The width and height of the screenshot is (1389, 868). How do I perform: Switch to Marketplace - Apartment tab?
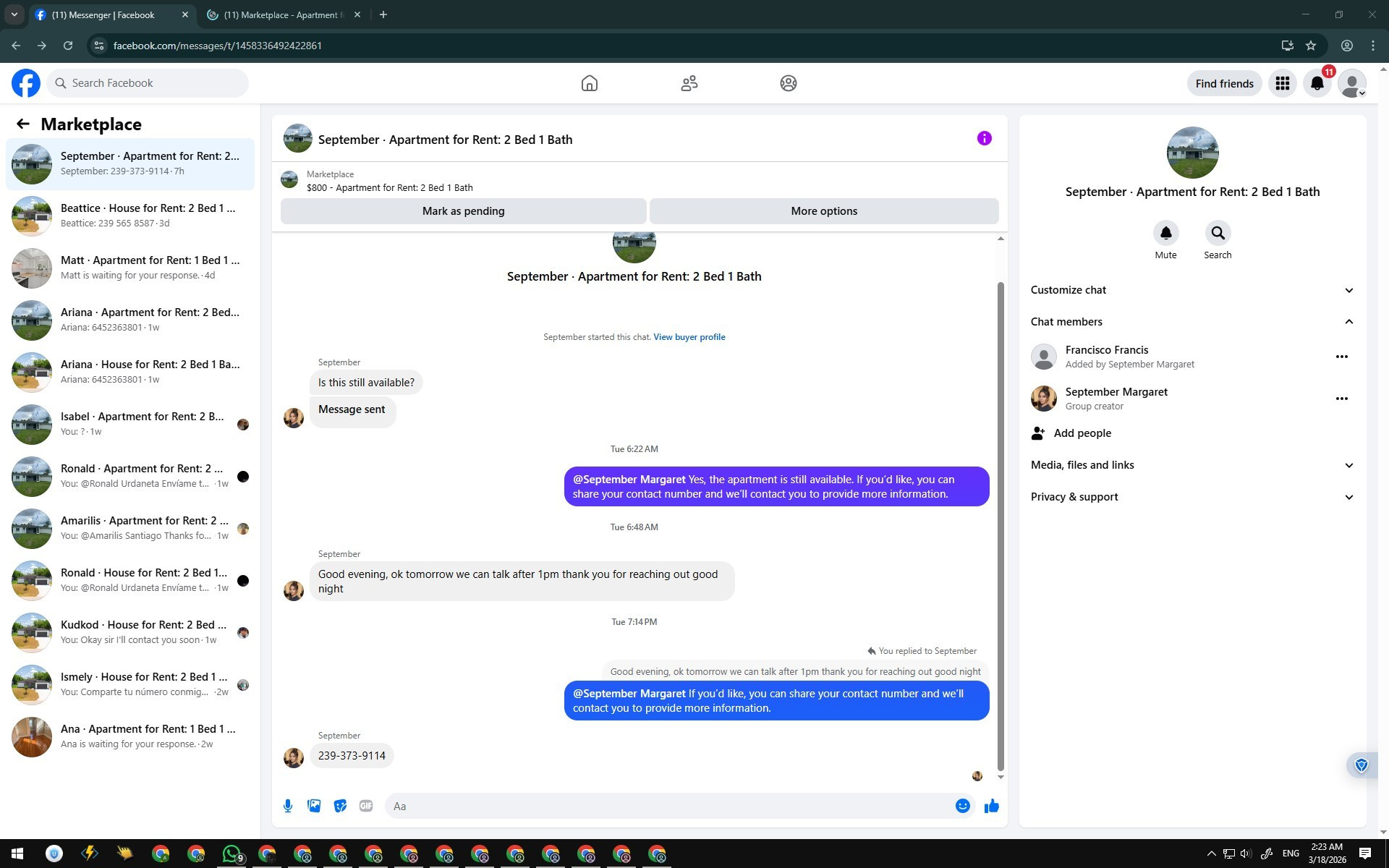[284, 14]
